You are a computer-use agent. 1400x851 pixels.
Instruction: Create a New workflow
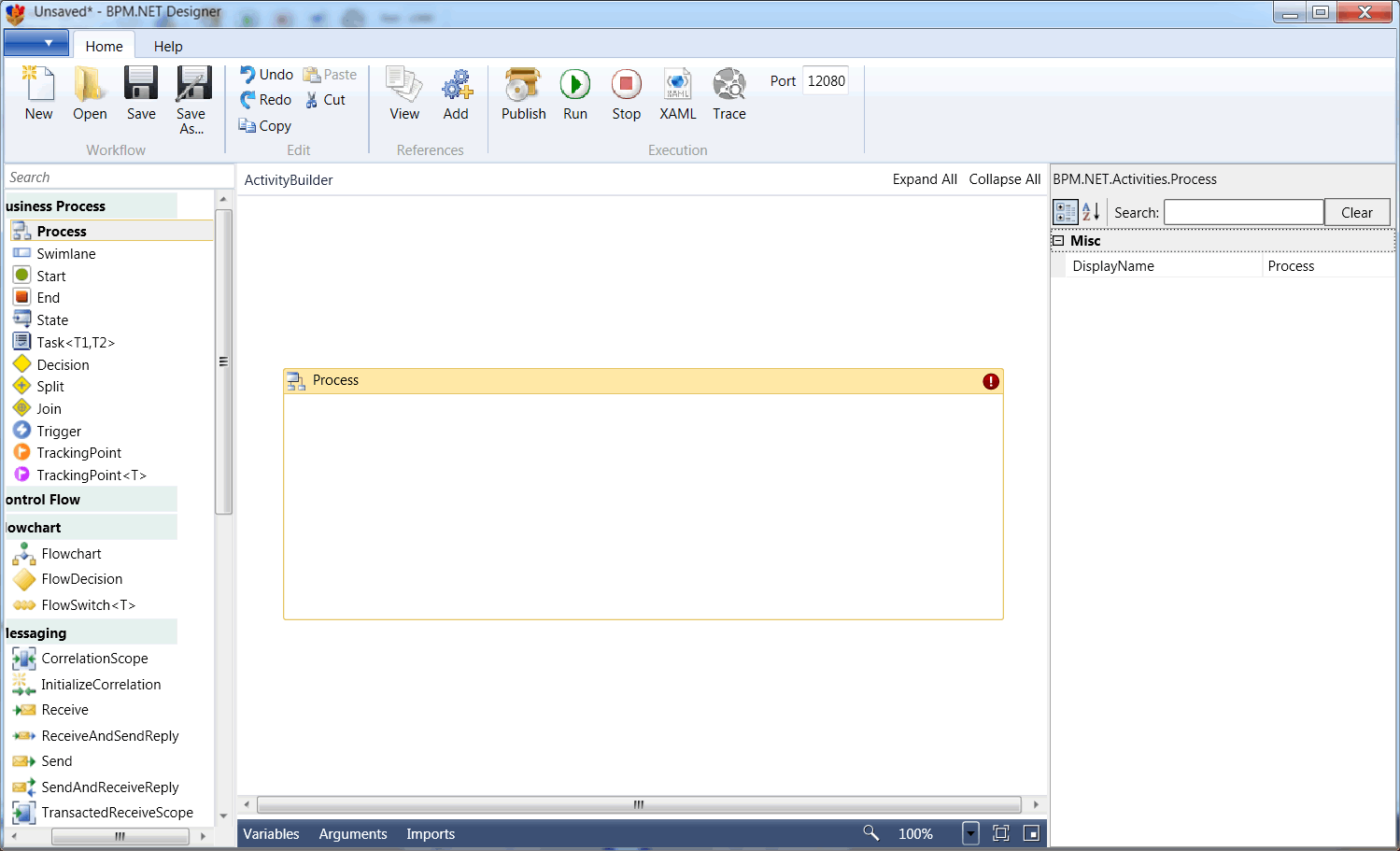coord(38,93)
